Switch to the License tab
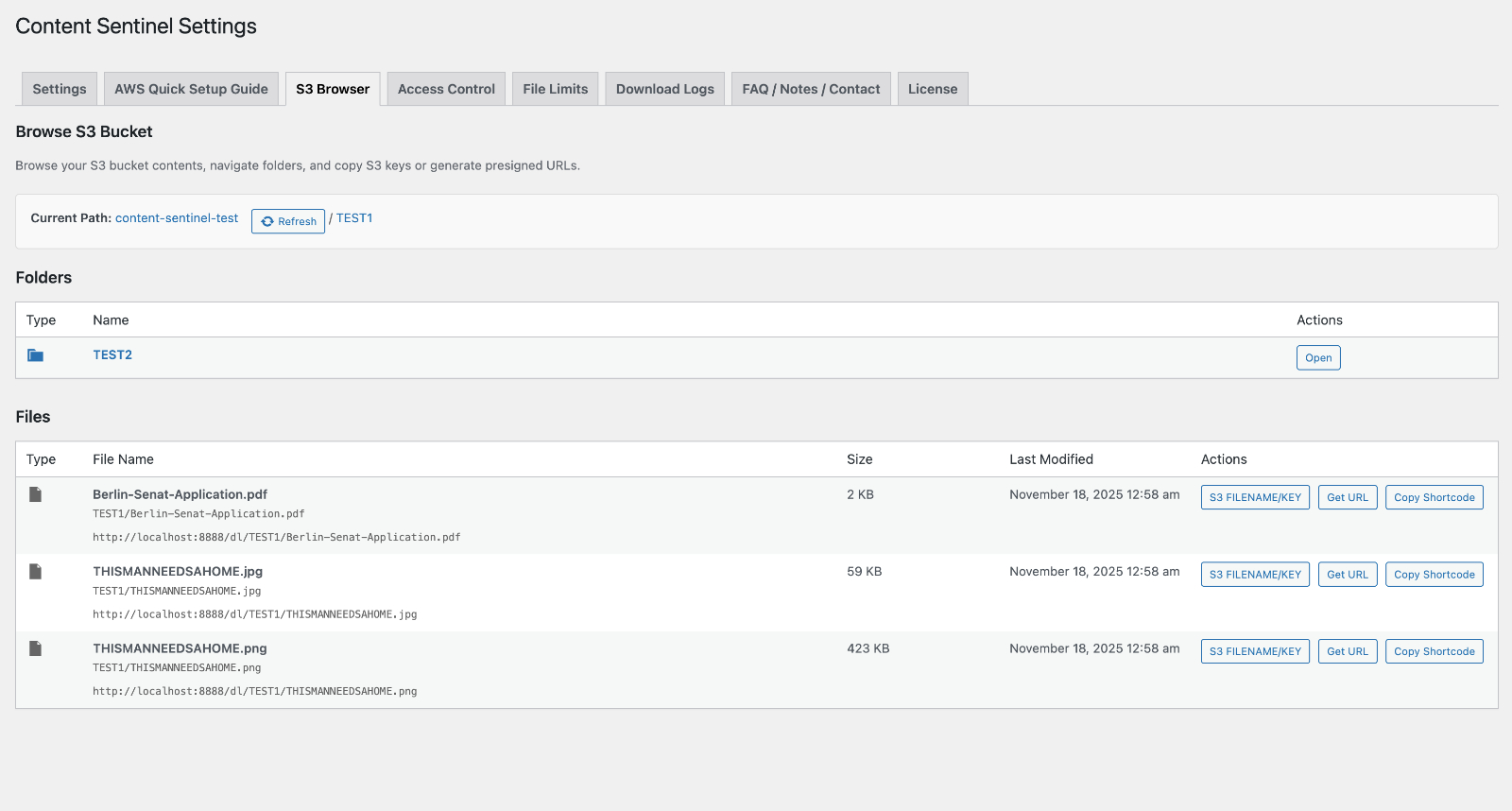The height and width of the screenshot is (811, 1512). click(x=933, y=89)
